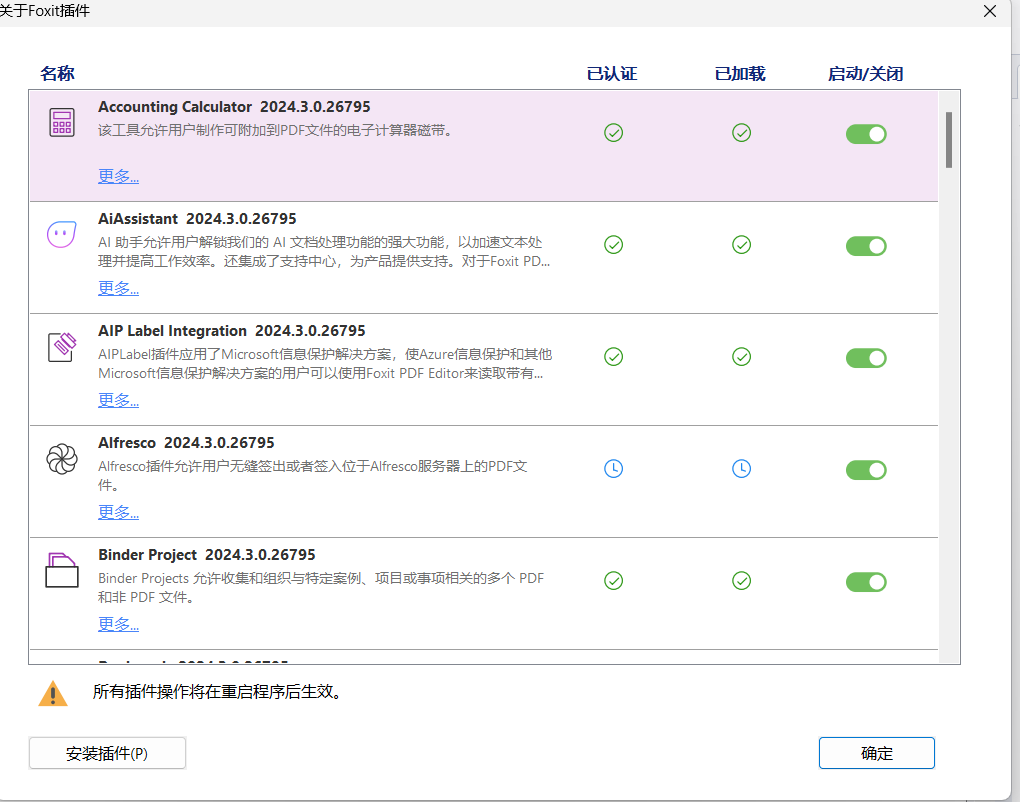1020x802 pixels.
Task: Click Alfresco's pending loaded clock icon
Action: (741, 468)
